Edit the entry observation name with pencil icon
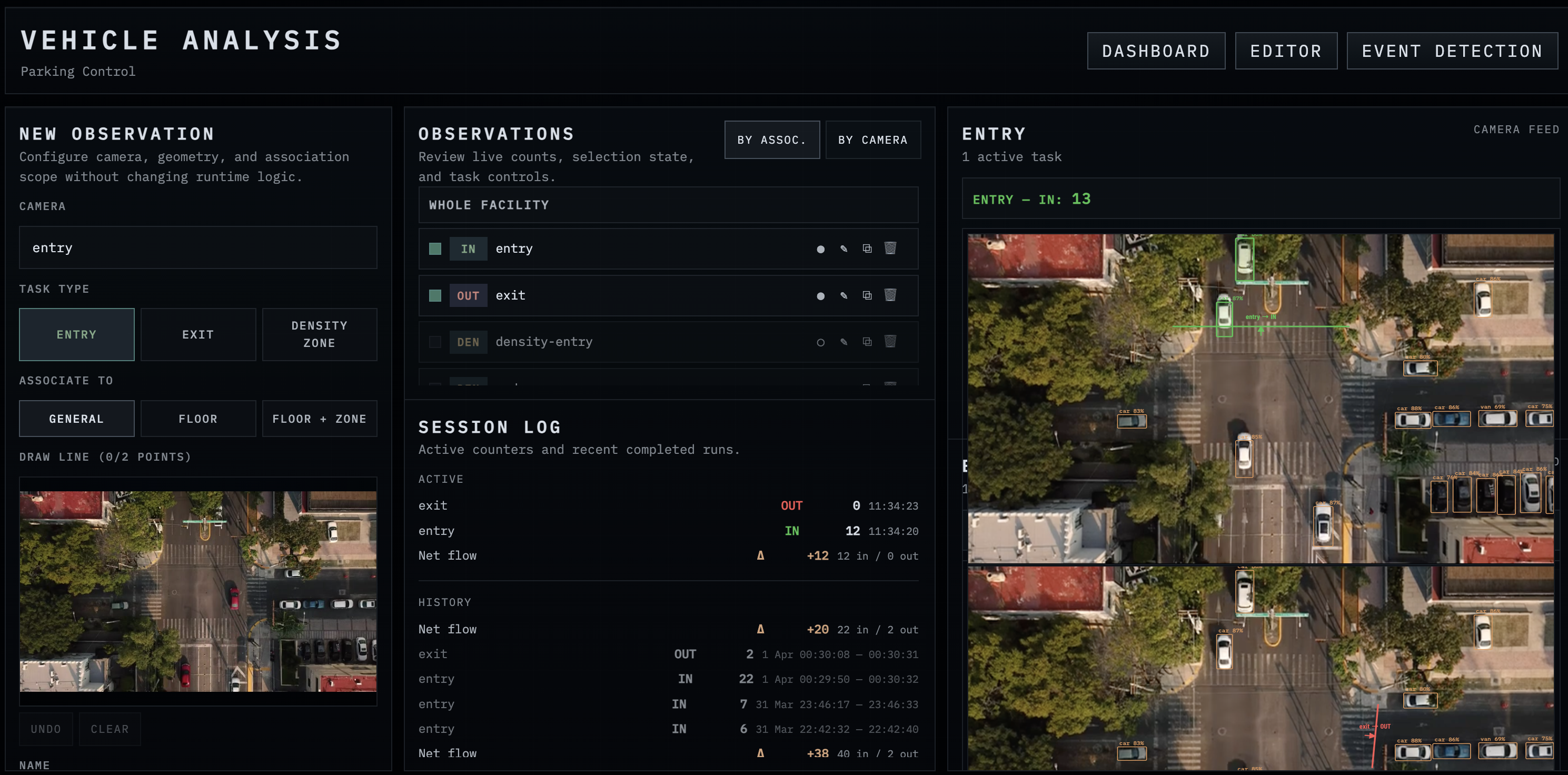 pyautogui.click(x=843, y=249)
